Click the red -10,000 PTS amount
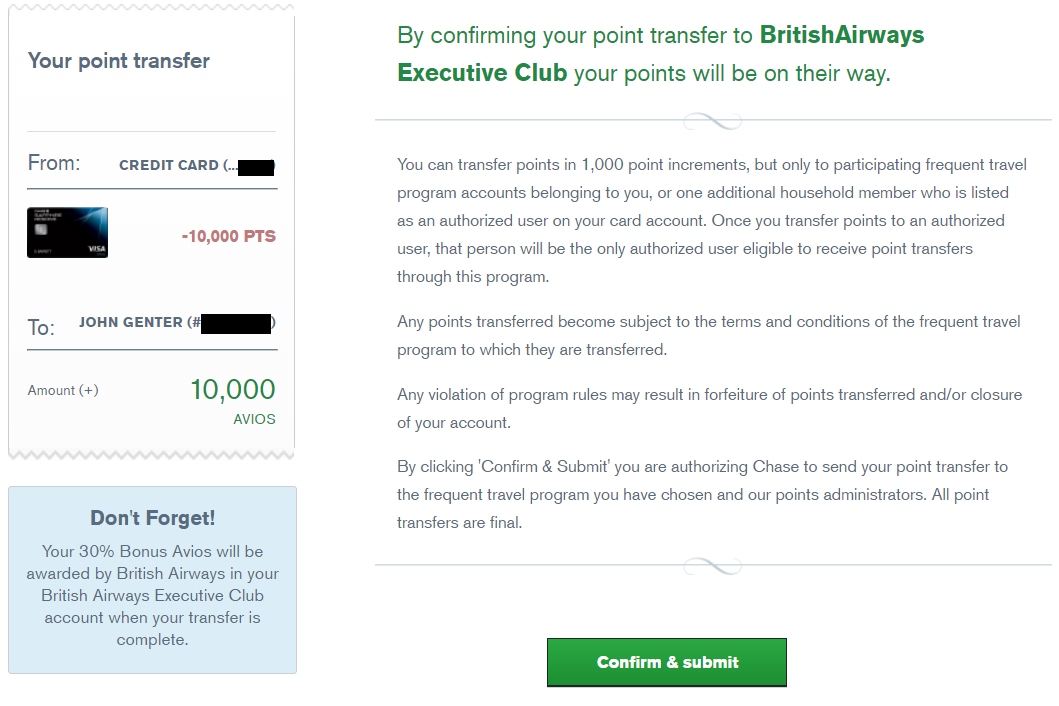 point(229,237)
